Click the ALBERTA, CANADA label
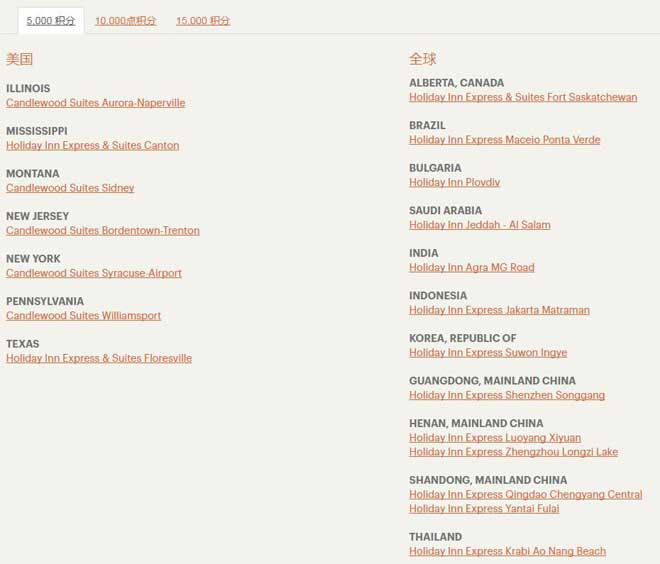Viewport: 660px width, 564px height. [457, 83]
